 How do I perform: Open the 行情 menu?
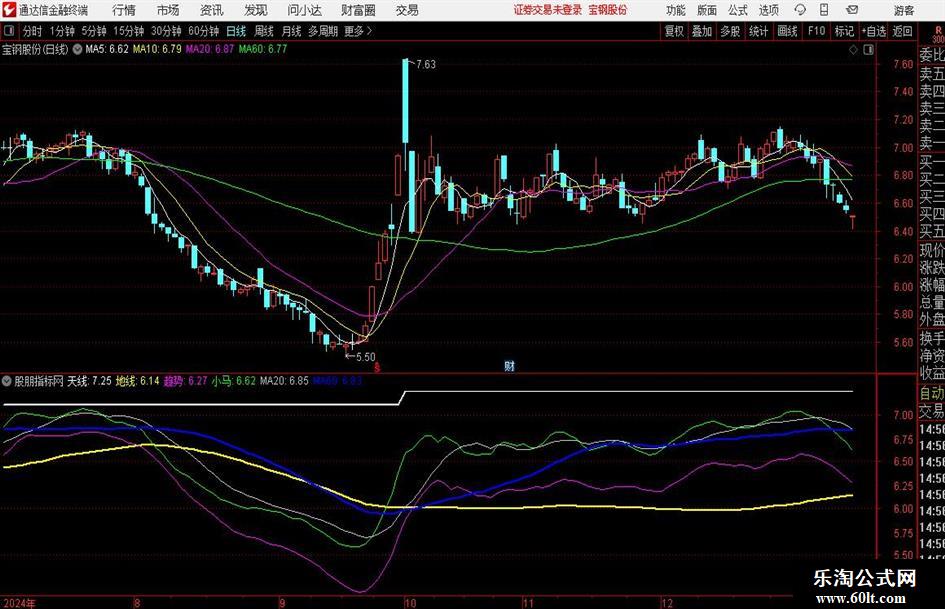pyautogui.click(x=124, y=10)
